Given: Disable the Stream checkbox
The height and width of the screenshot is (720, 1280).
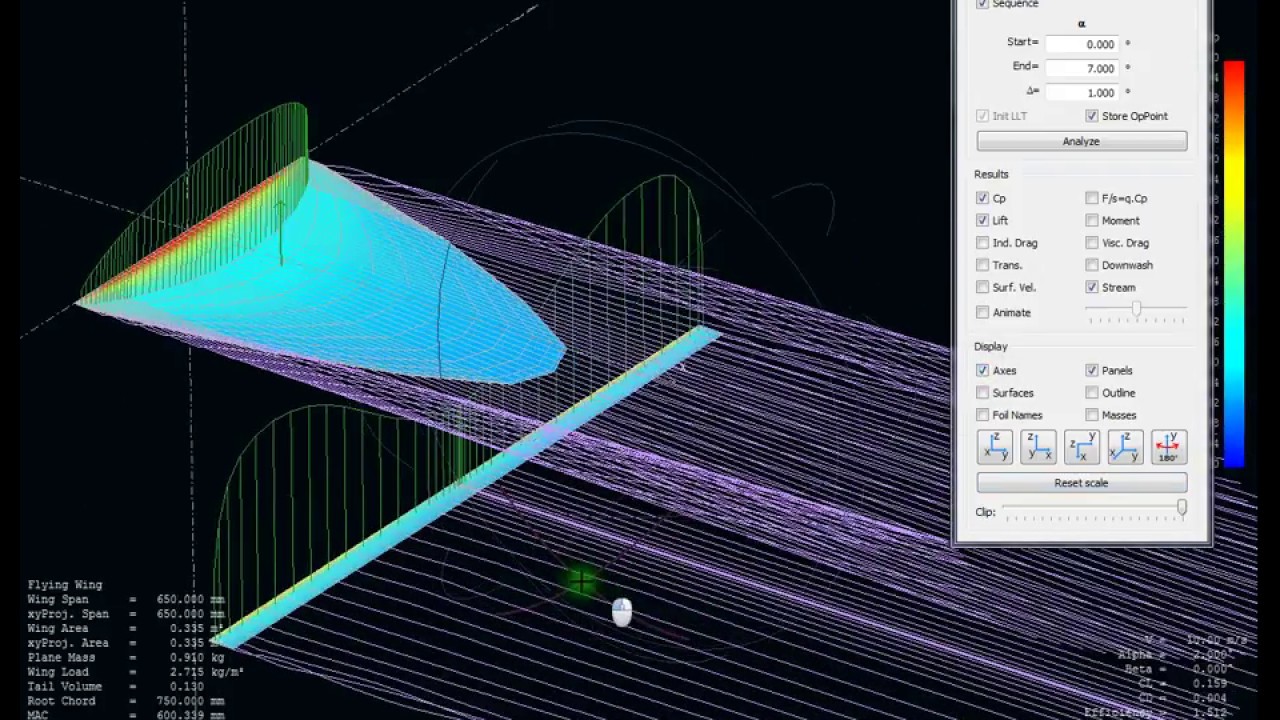Looking at the screenshot, I should point(1092,287).
